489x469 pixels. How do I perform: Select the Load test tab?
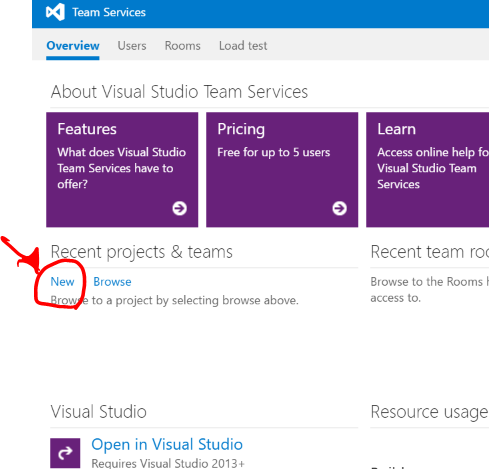point(243,46)
